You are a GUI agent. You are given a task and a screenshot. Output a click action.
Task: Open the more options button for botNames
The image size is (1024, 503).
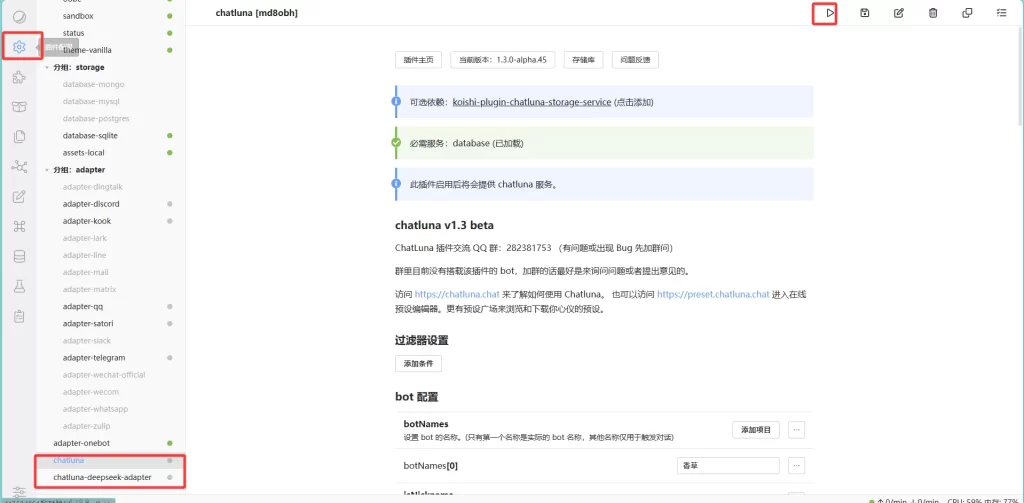tap(796, 430)
